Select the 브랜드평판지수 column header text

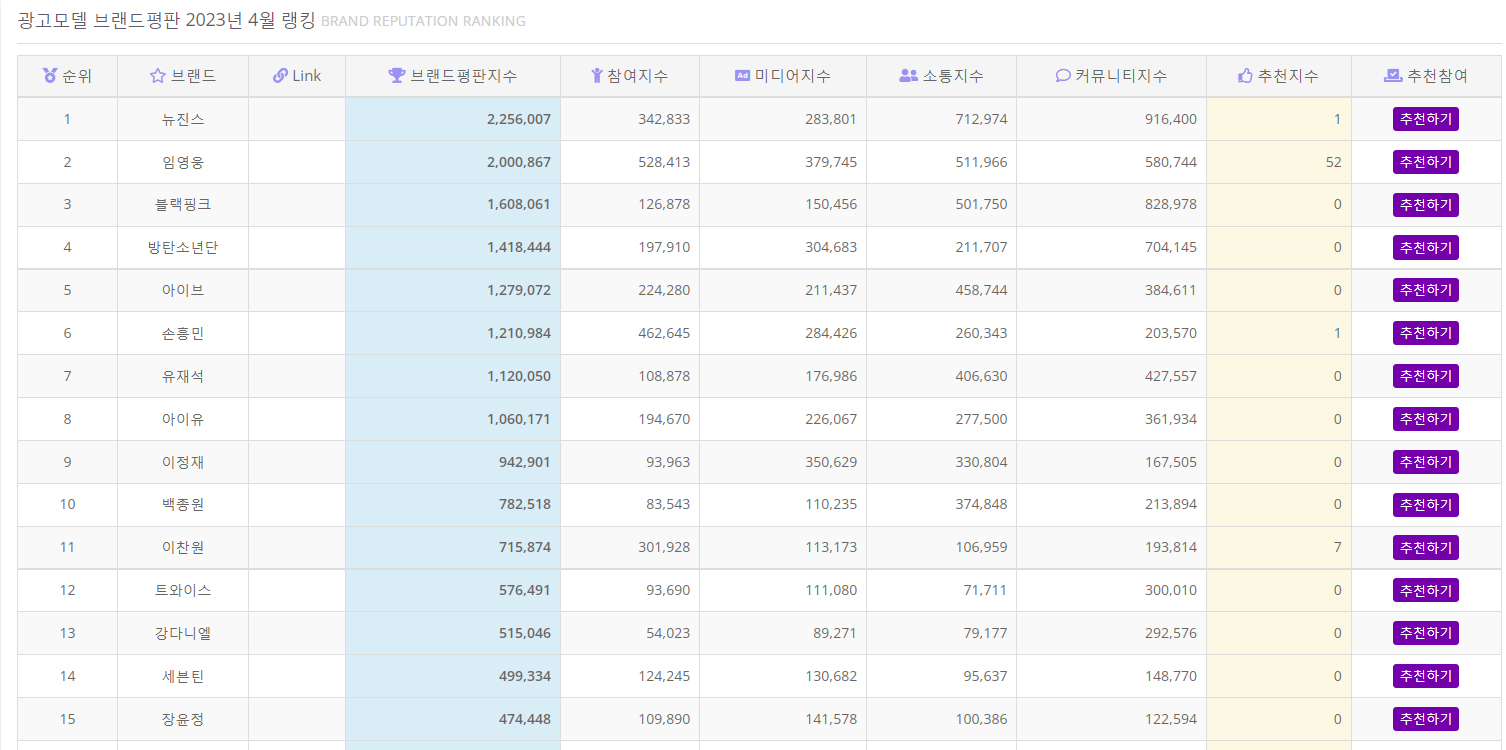[464, 76]
